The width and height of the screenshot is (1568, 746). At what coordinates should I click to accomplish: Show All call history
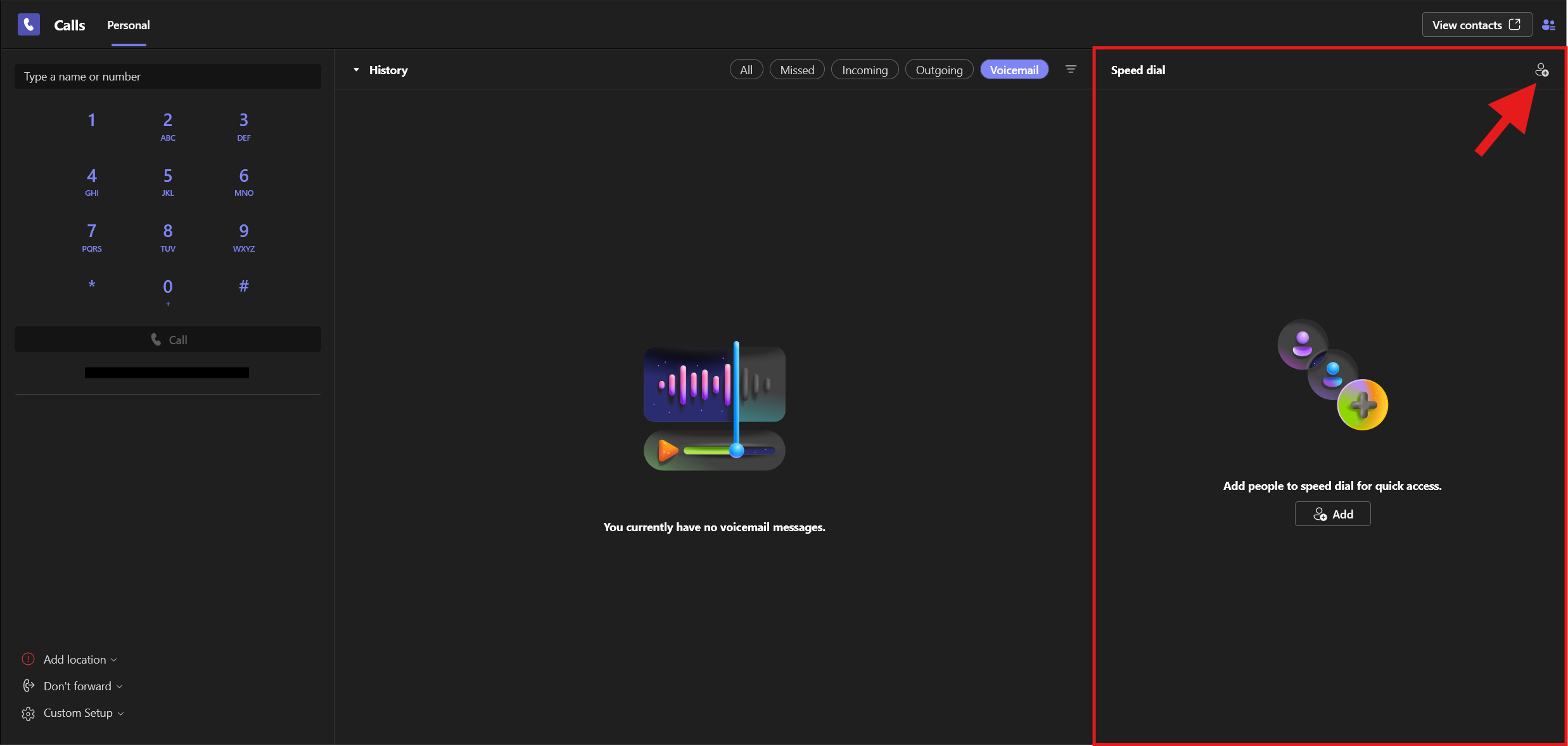click(x=746, y=70)
